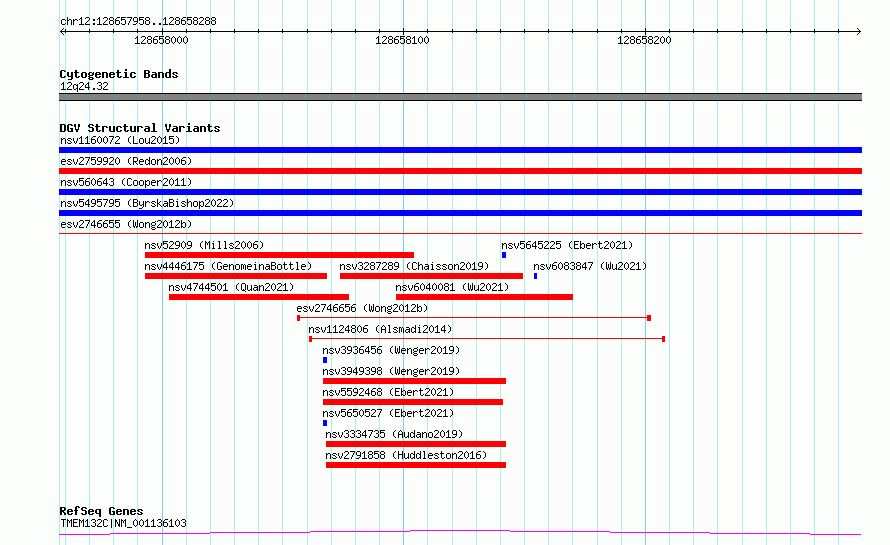The height and width of the screenshot is (545, 890).
Task: Click the chr12:128657958..128658288 coordinate text
Action: 138,22
